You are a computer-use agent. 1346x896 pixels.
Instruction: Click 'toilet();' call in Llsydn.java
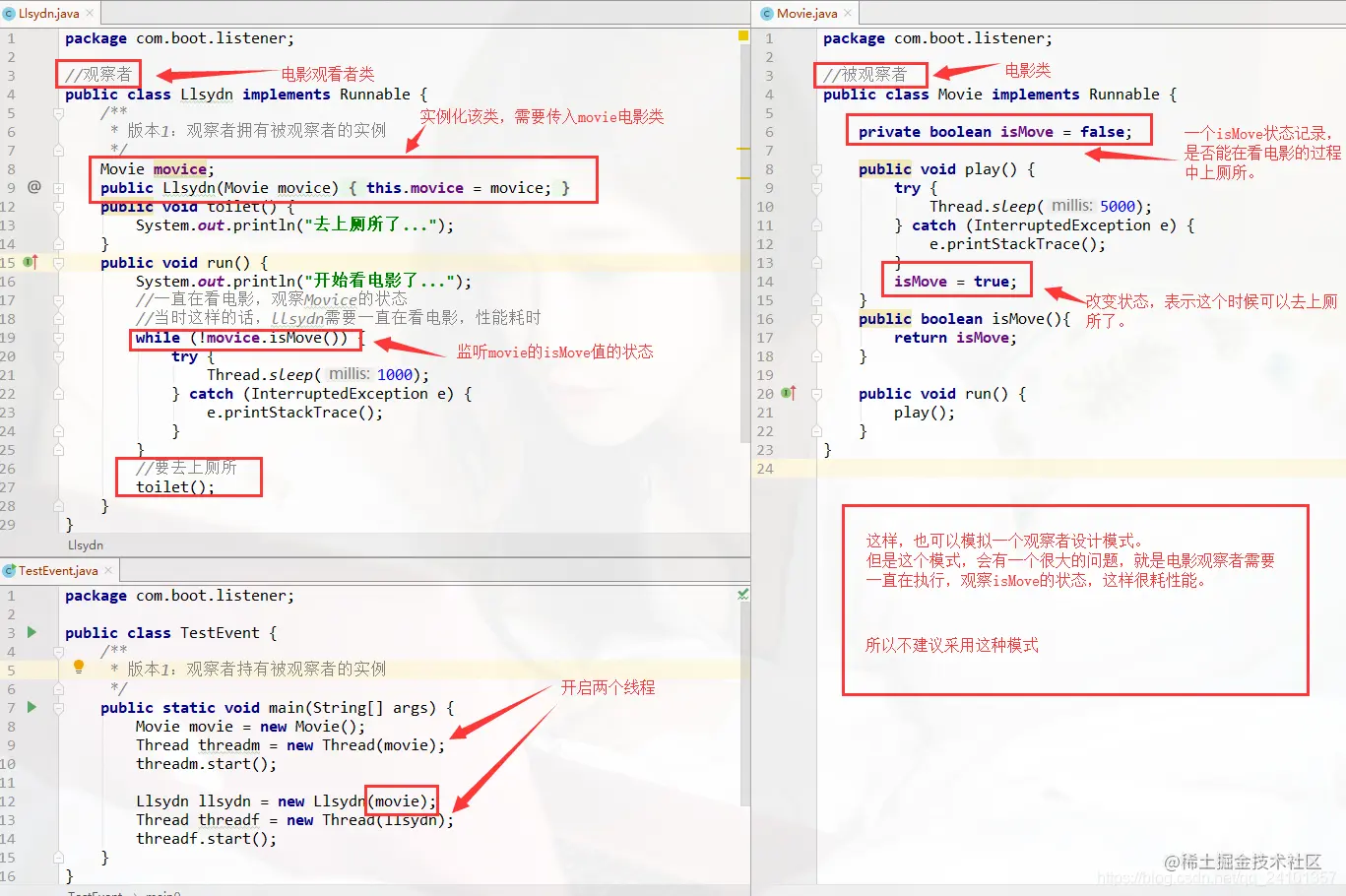(175, 486)
